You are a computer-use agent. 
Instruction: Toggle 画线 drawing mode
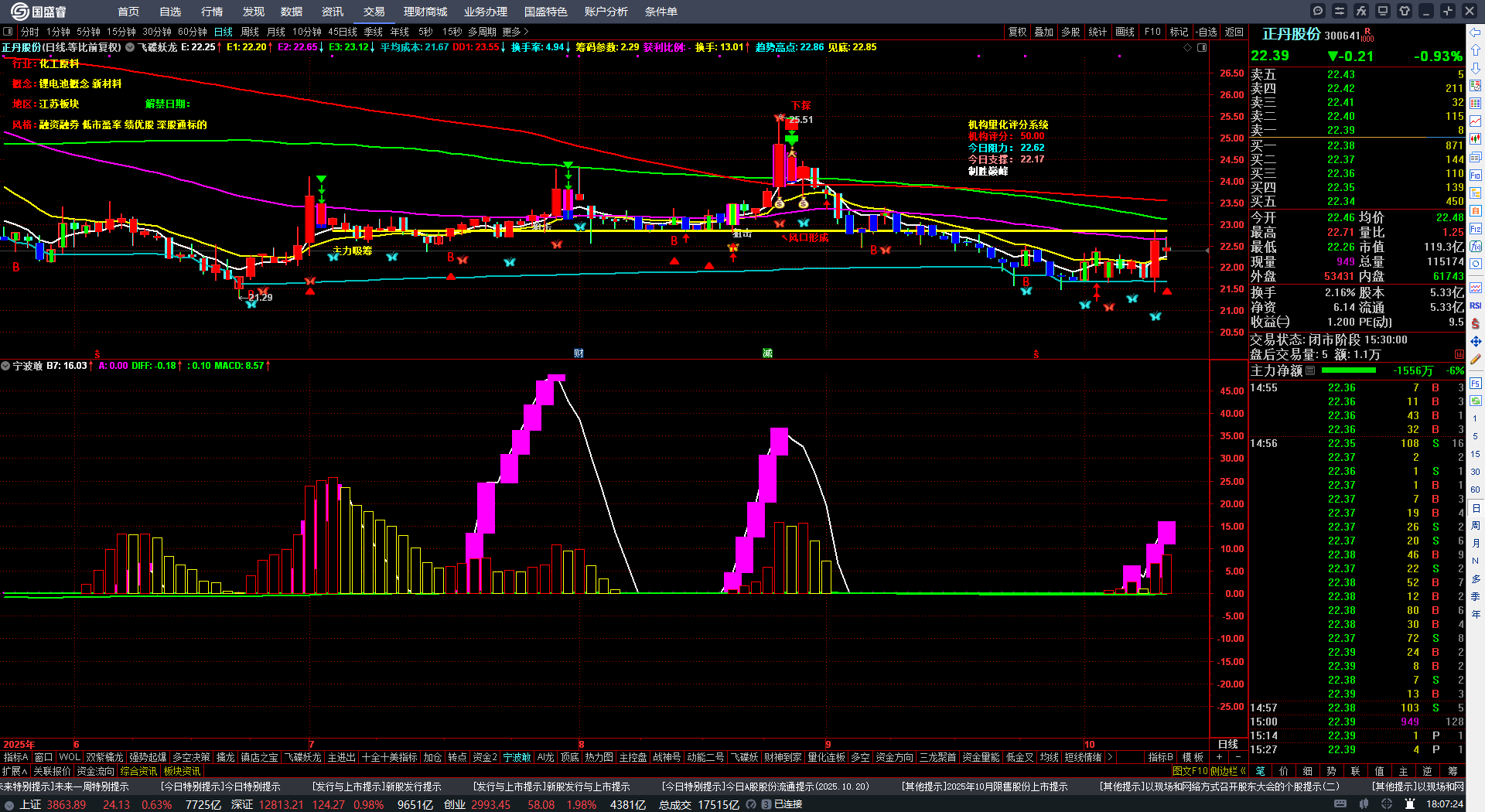coord(1125,32)
